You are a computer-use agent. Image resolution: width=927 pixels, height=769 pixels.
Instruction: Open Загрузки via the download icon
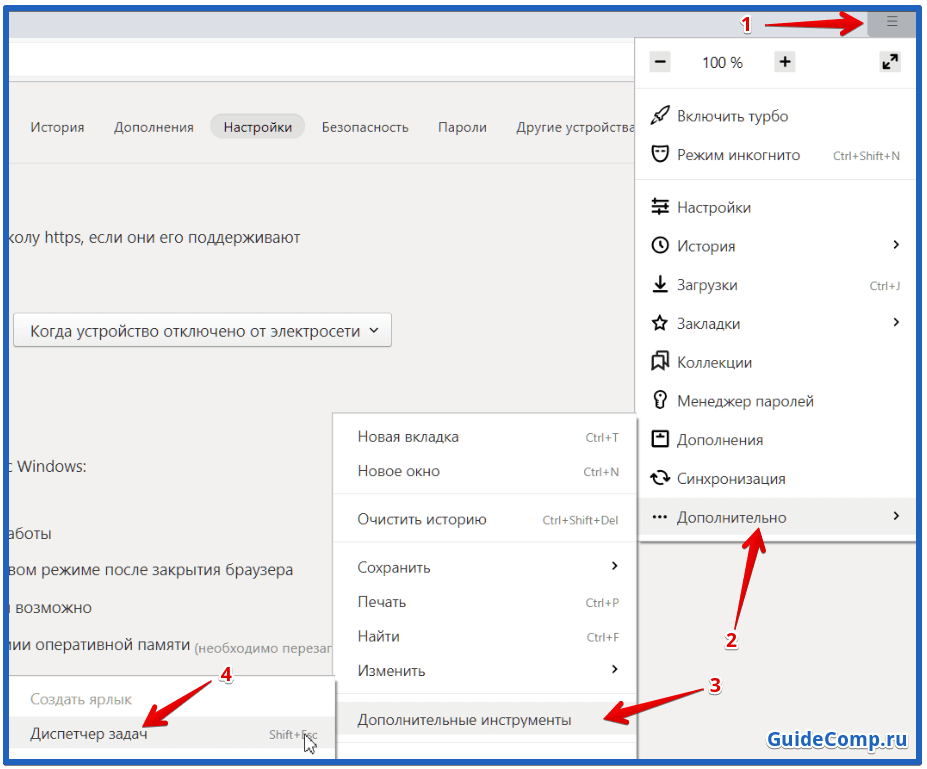click(x=660, y=285)
